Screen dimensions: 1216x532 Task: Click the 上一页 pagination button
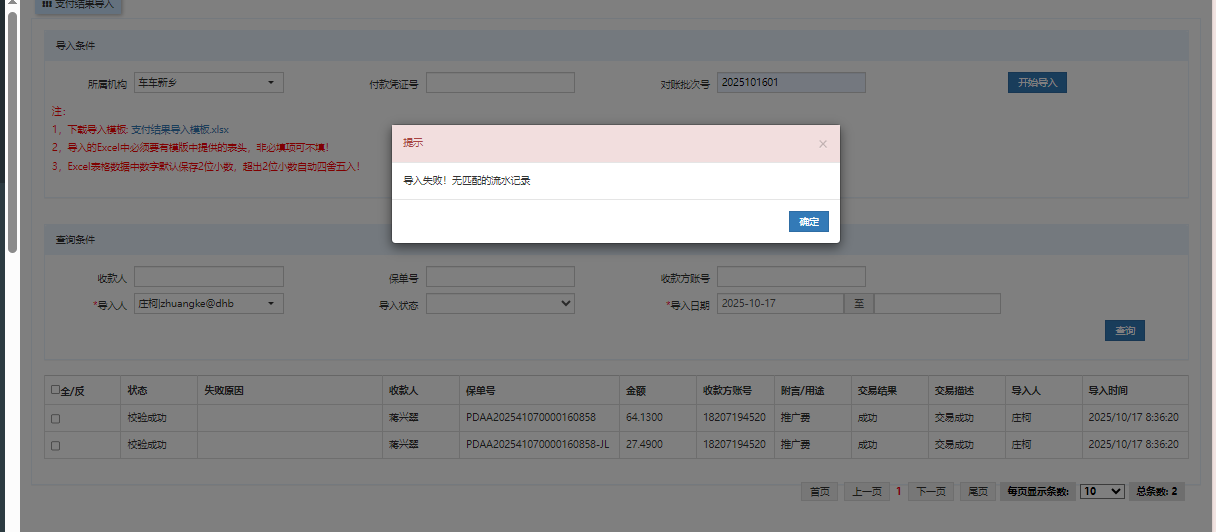point(867,492)
